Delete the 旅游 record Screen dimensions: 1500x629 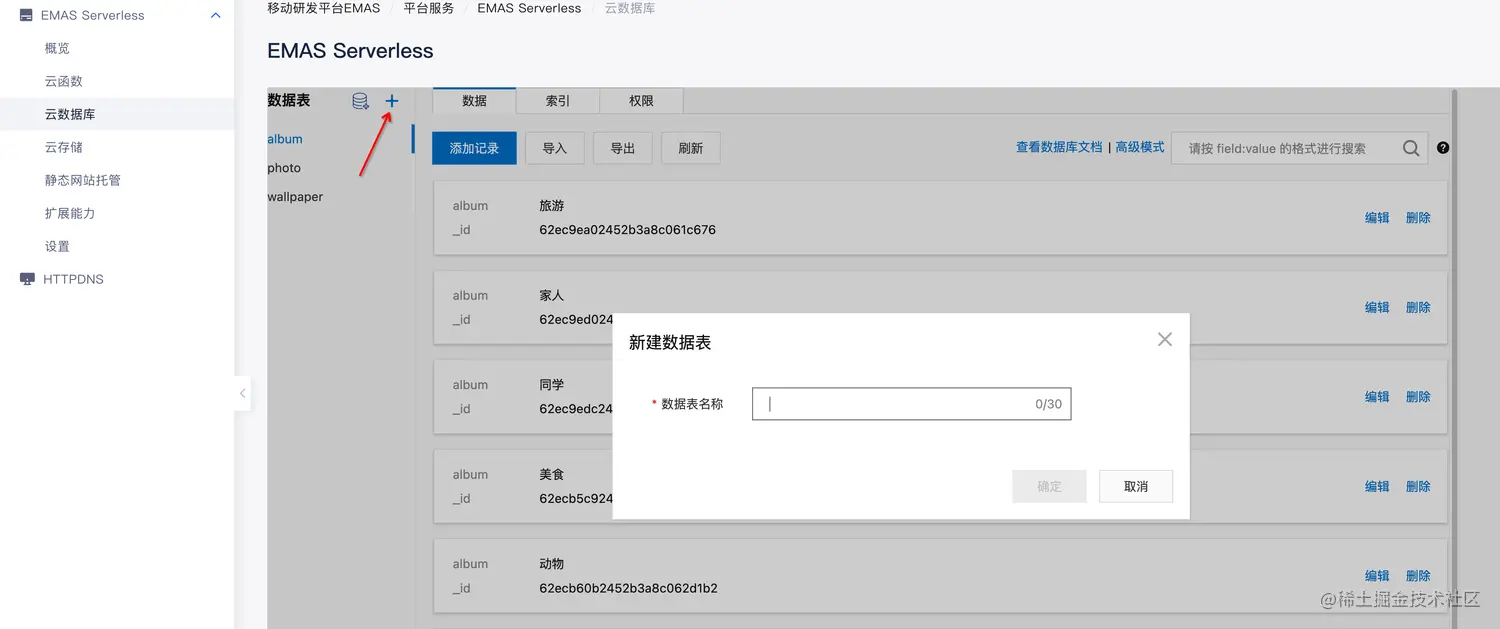1418,218
